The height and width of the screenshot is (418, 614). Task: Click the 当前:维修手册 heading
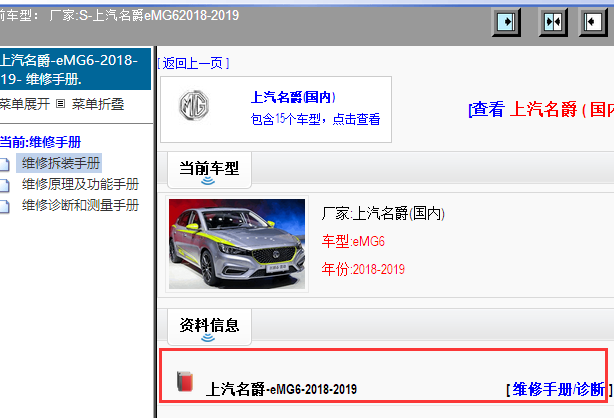[40, 142]
